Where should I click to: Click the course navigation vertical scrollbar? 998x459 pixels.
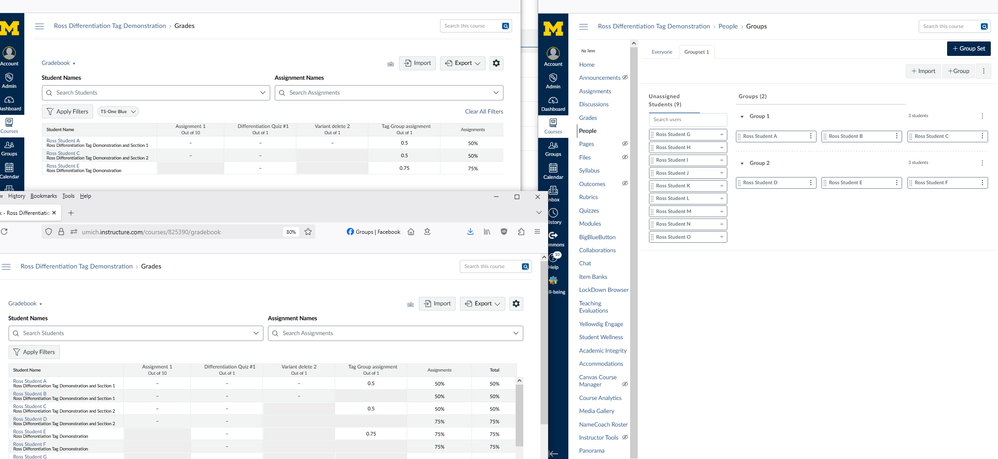[633, 248]
